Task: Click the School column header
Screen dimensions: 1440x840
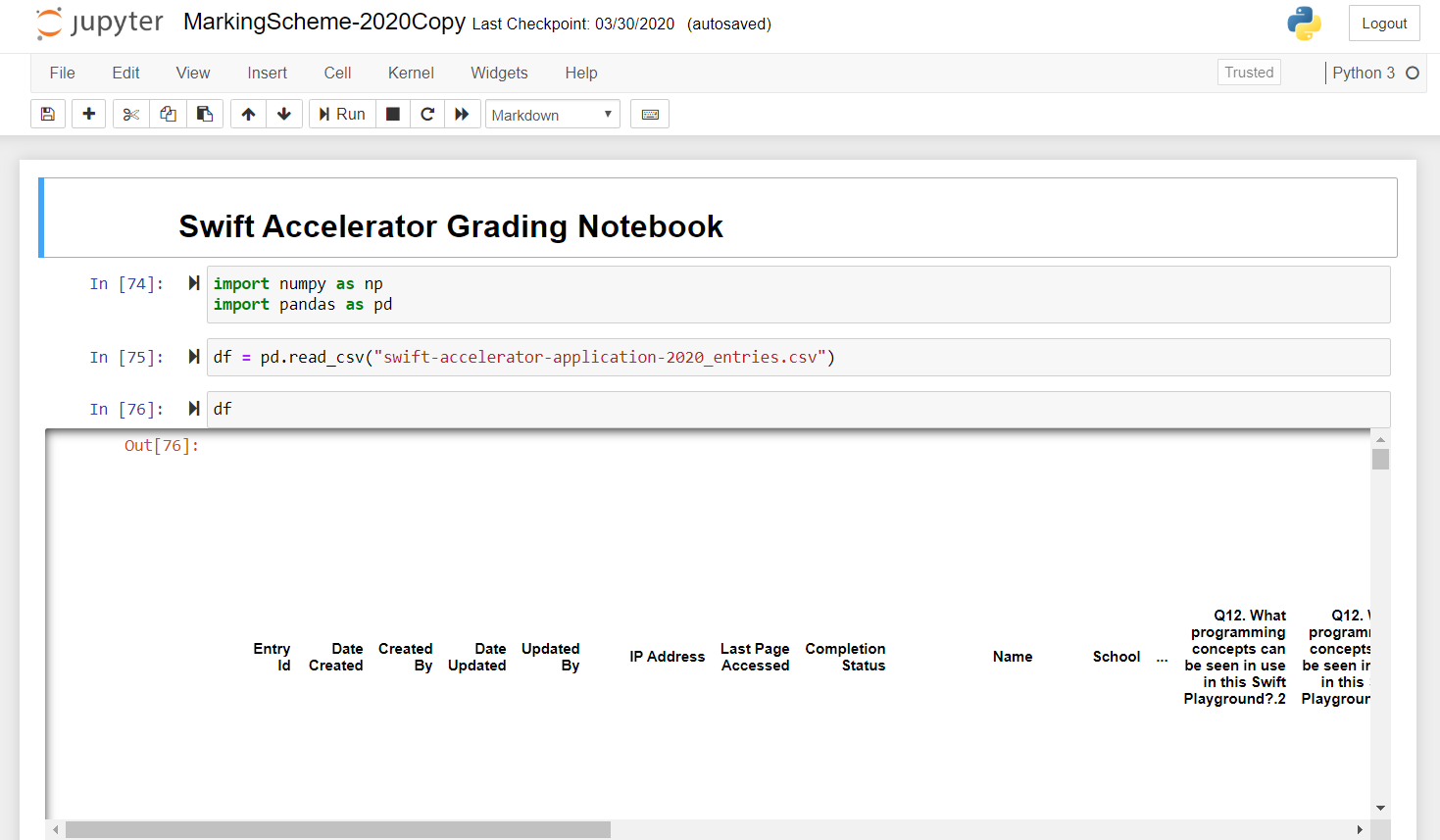Action: (x=1117, y=657)
